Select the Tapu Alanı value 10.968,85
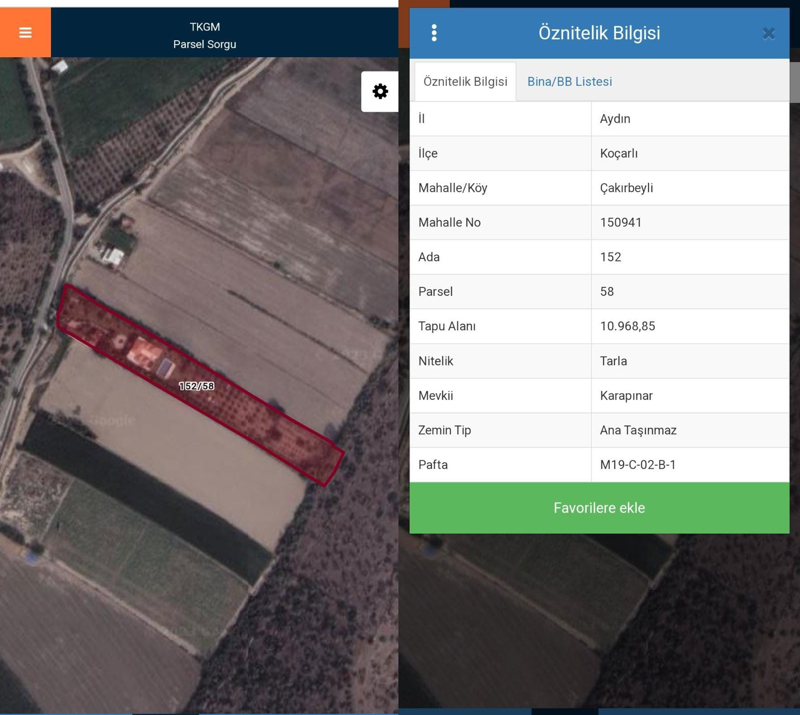 (x=628, y=326)
